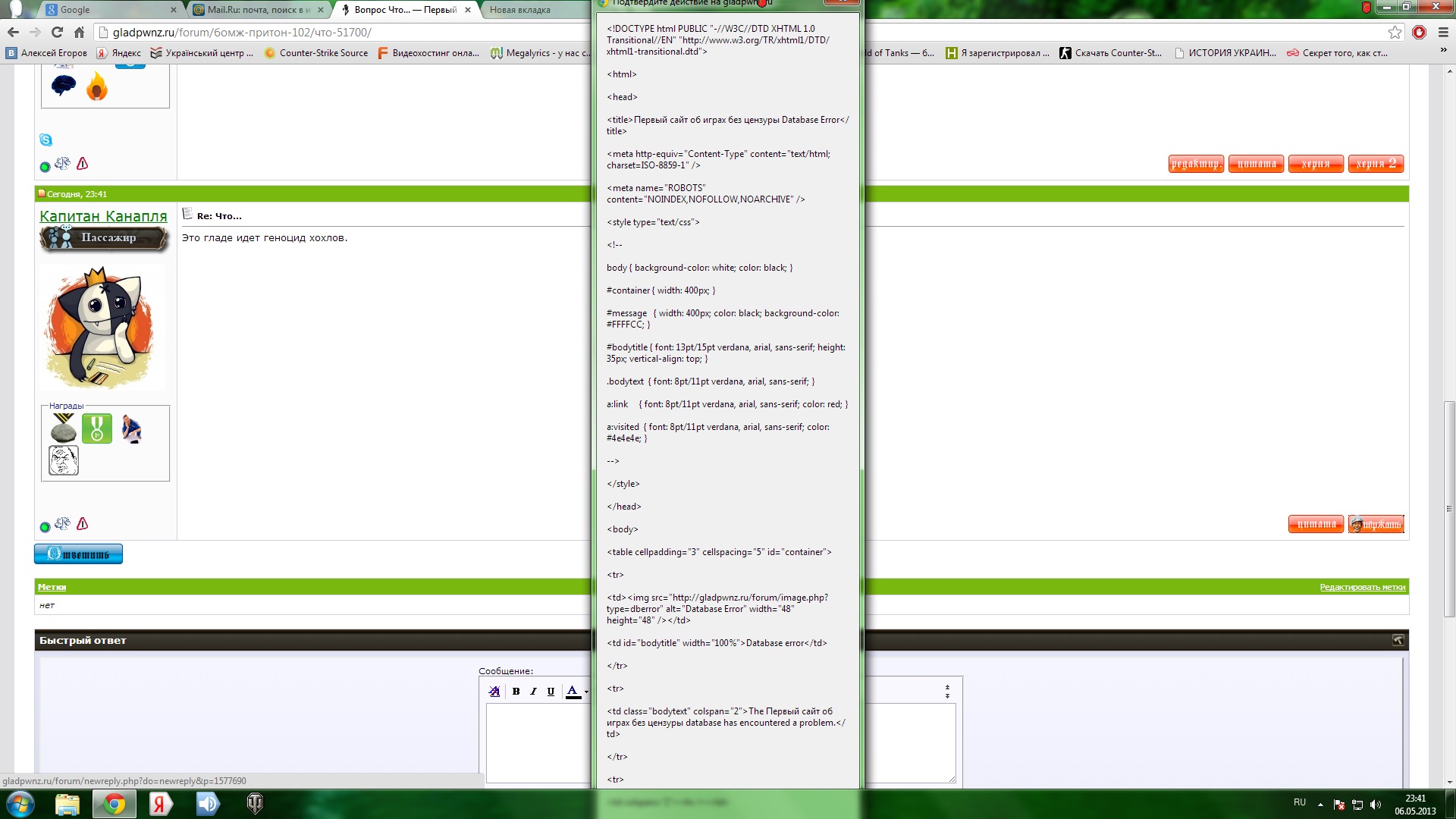Click the Skype contact icon
Viewport: 1456px width, 819px height.
46,140
